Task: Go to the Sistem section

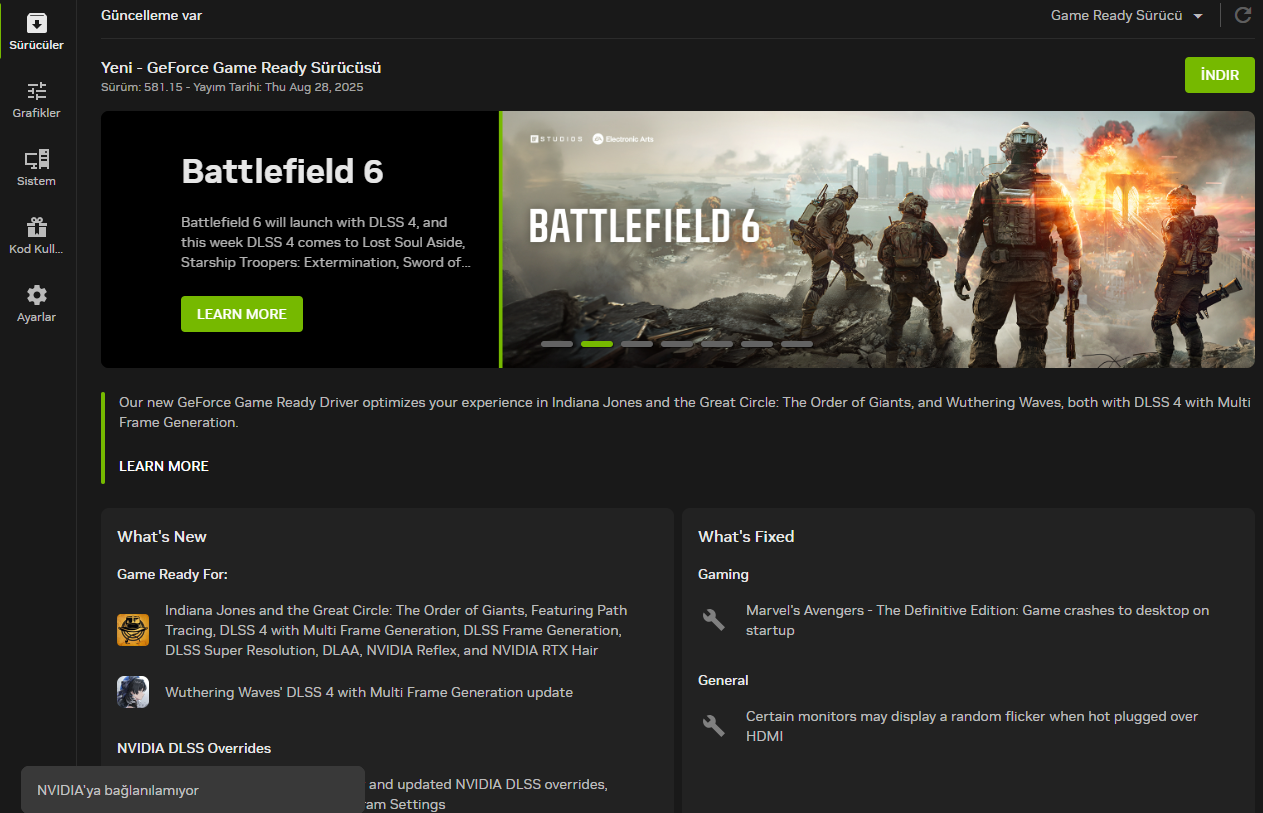Action: [x=36, y=167]
